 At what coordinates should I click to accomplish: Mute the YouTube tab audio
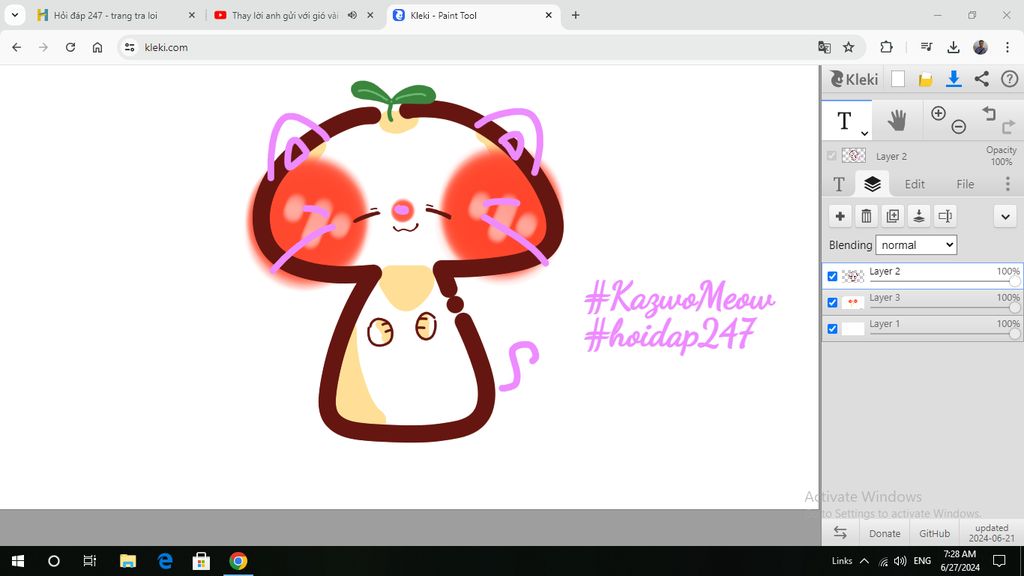[352, 15]
